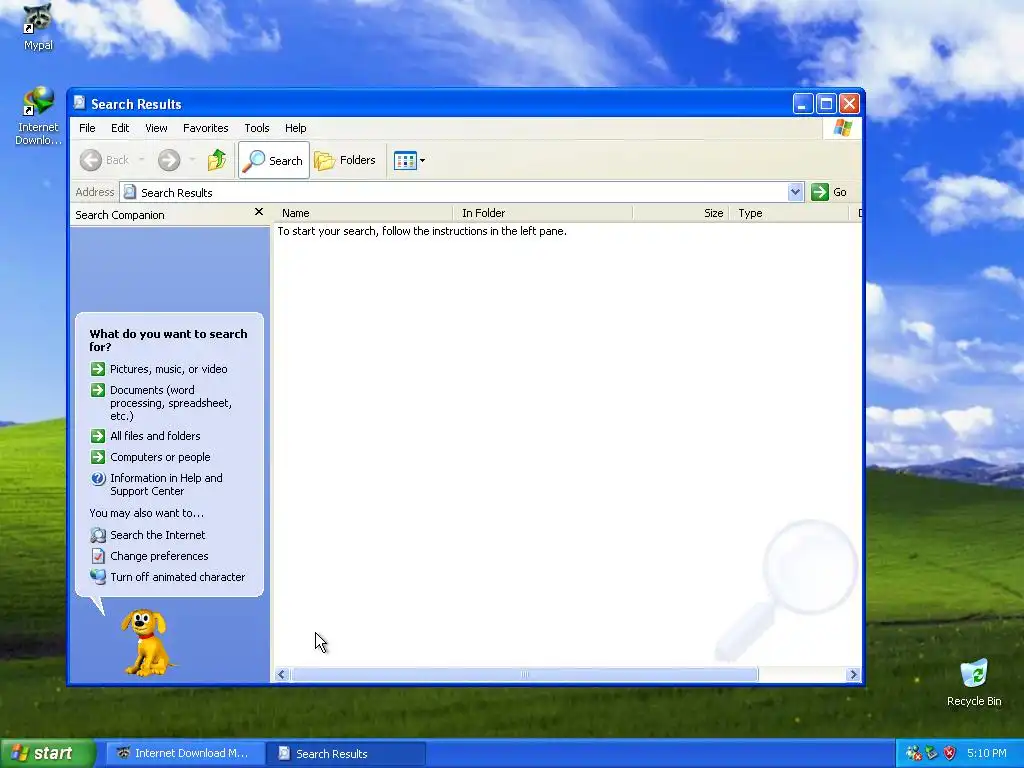Sort results by Type column
Image resolution: width=1024 pixels, height=768 pixels.
click(x=789, y=213)
